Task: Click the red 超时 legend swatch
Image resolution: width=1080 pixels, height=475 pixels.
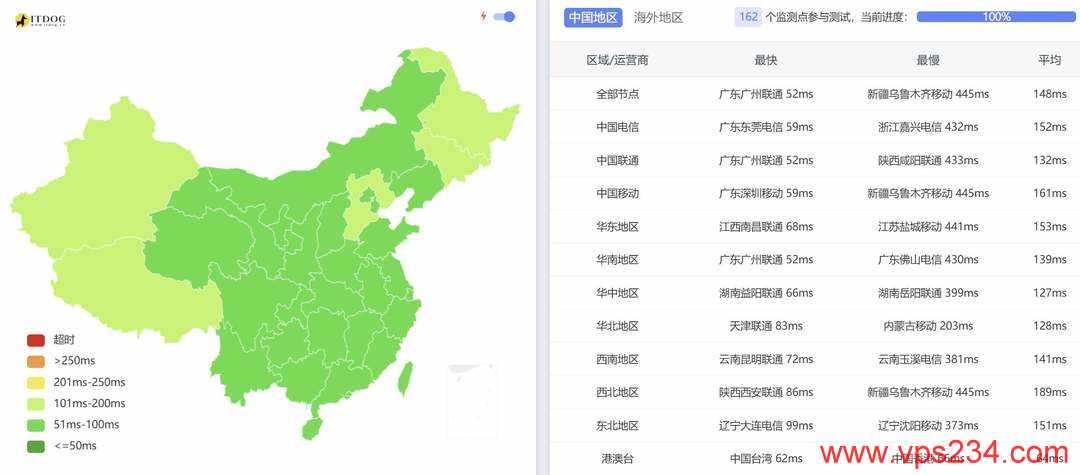Action: tap(36, 340)
